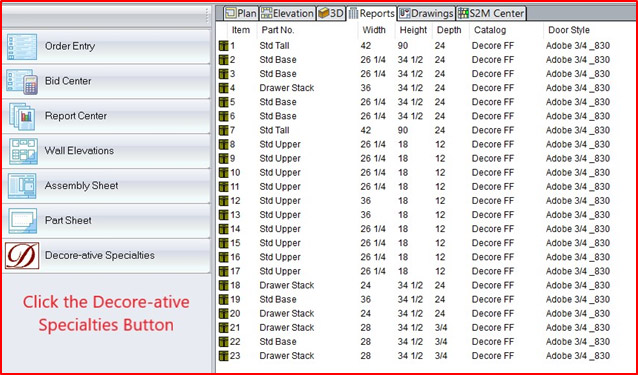Click the cabinet icon for item 16
This screenshot has width=638, height=375.
(x=223, y=257)
